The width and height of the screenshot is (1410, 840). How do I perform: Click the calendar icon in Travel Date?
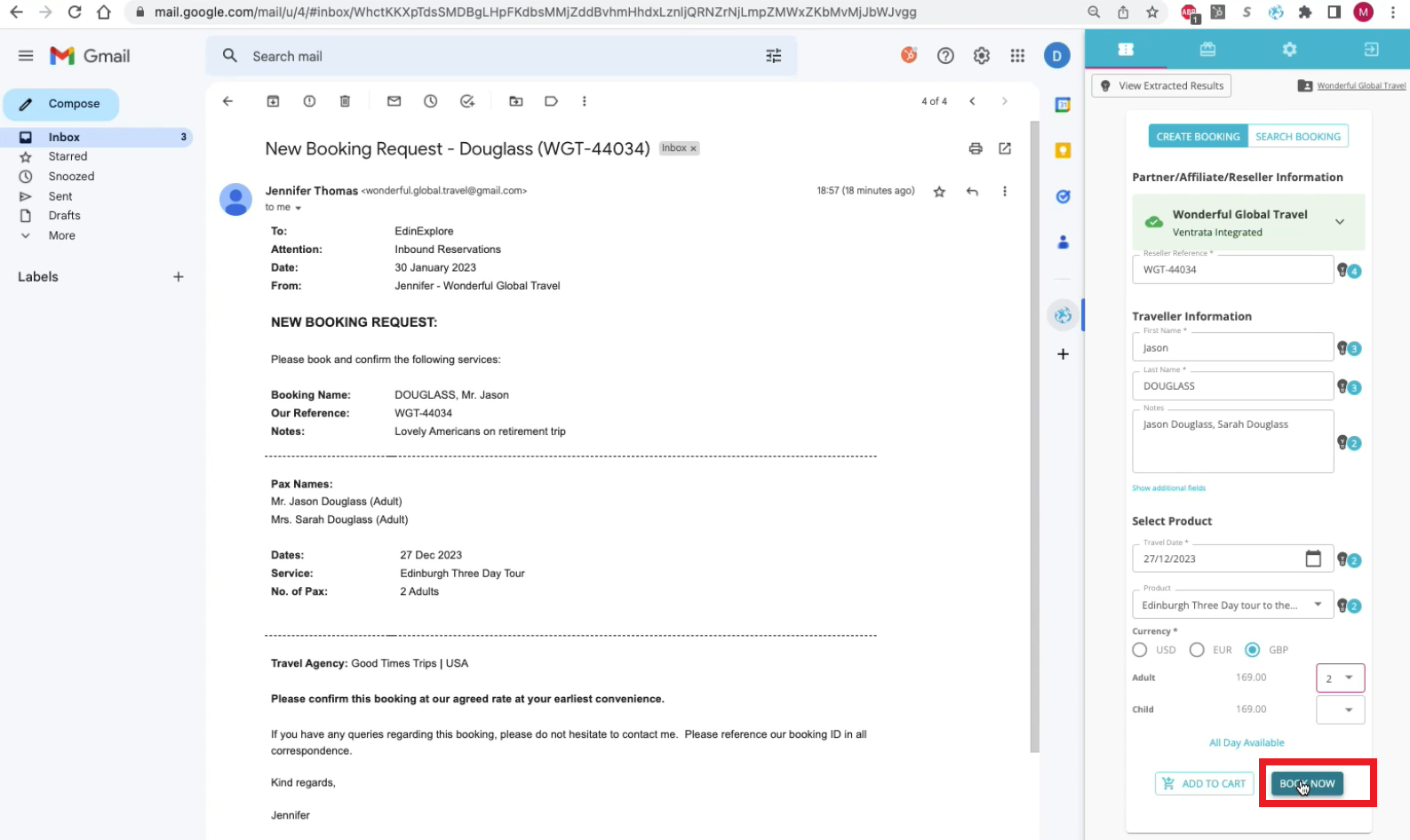tap(1313, 559)
